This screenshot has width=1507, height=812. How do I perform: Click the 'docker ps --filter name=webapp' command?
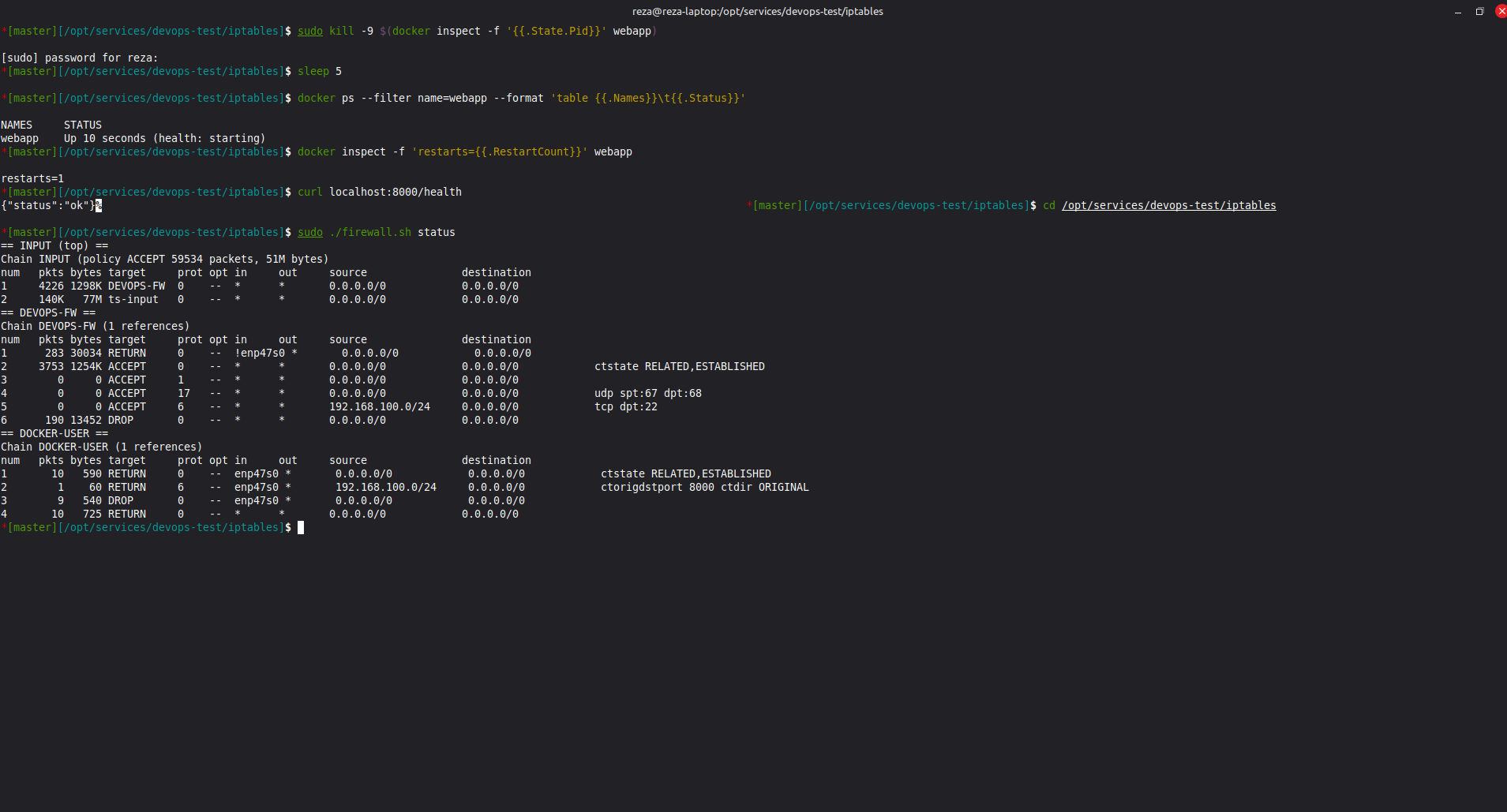click(x=521, y=98)
